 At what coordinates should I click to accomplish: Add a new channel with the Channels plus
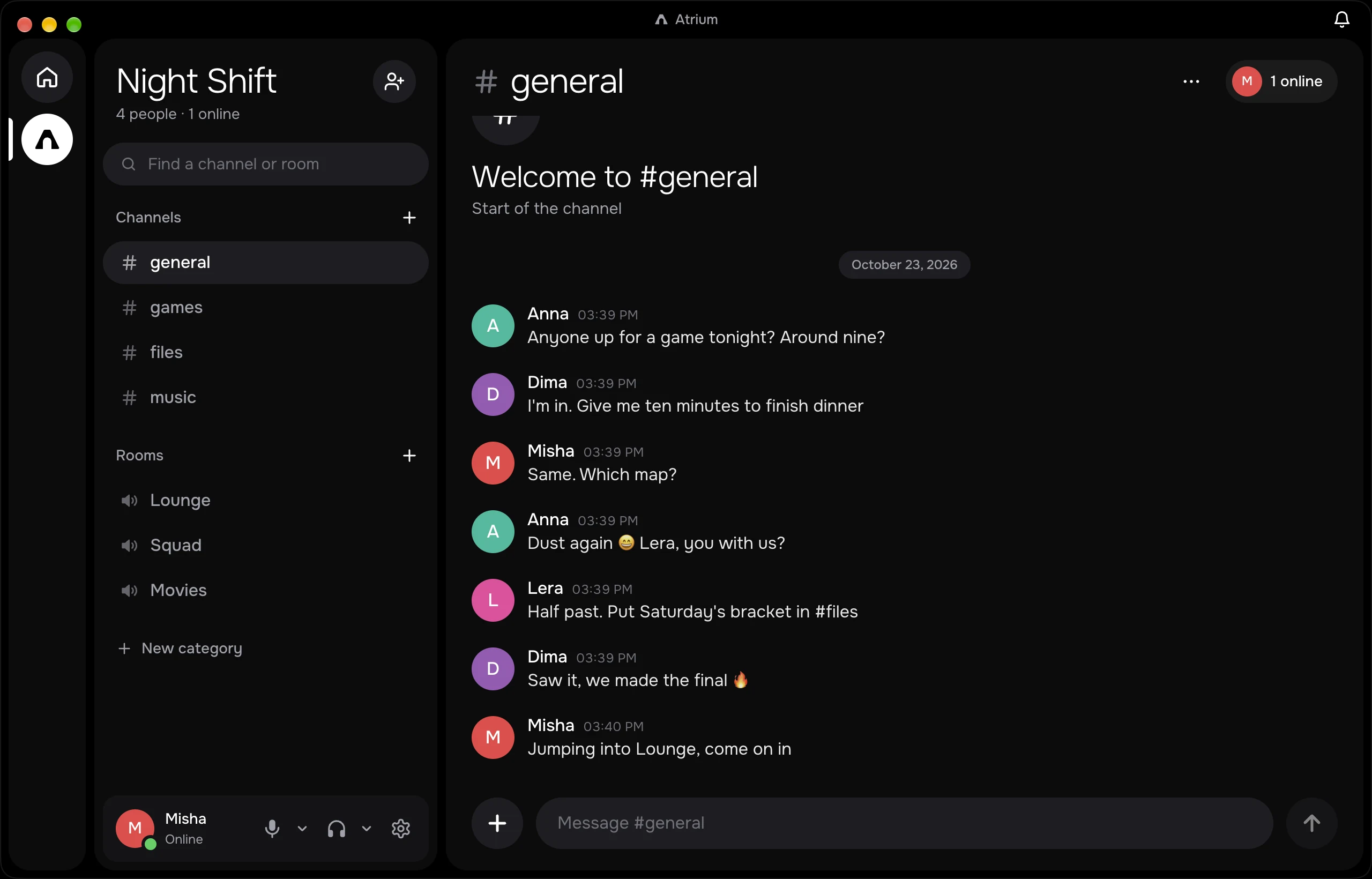pos(408,218)
